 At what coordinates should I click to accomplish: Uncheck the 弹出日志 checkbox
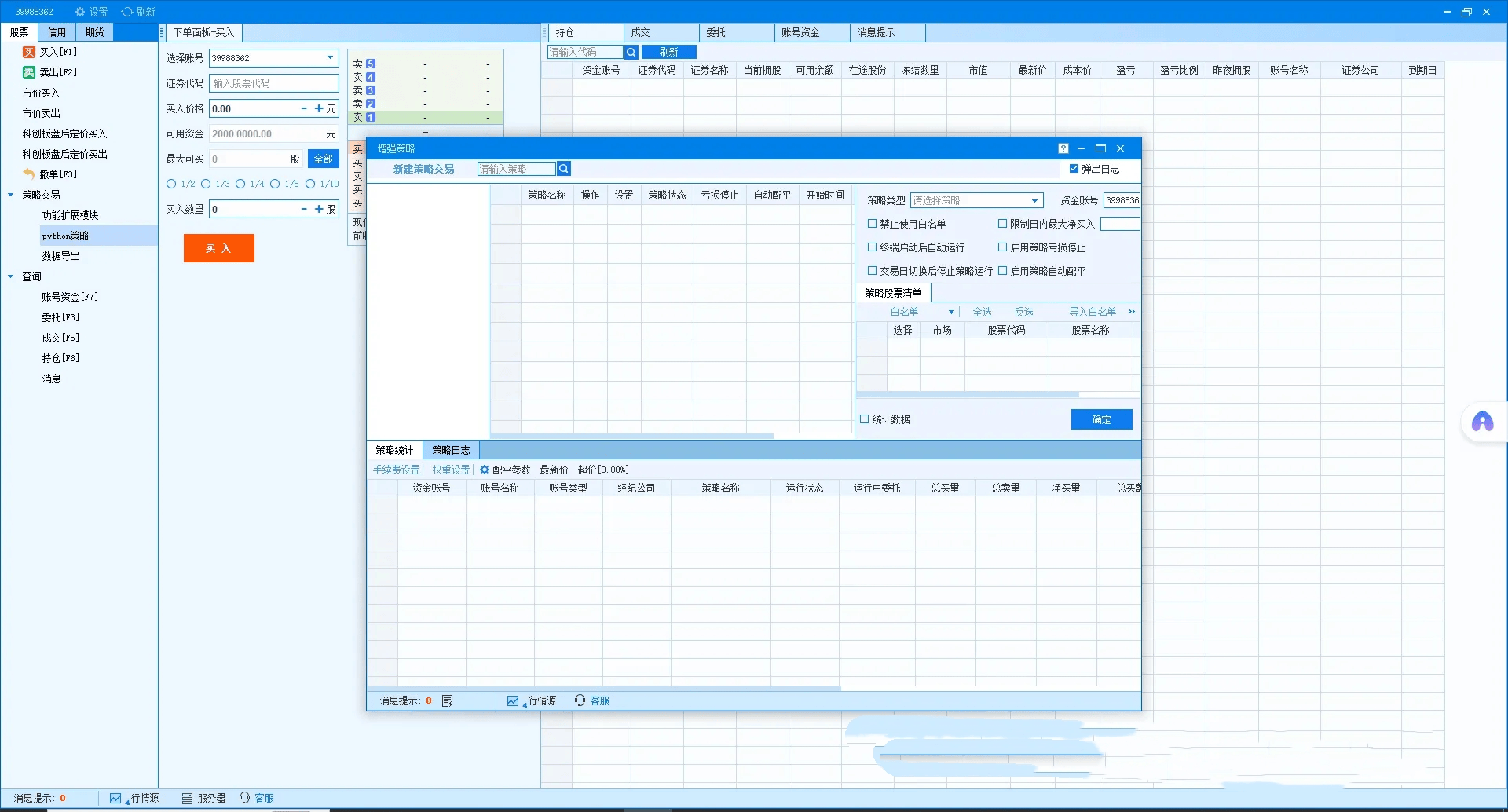tap(1074, 169)
